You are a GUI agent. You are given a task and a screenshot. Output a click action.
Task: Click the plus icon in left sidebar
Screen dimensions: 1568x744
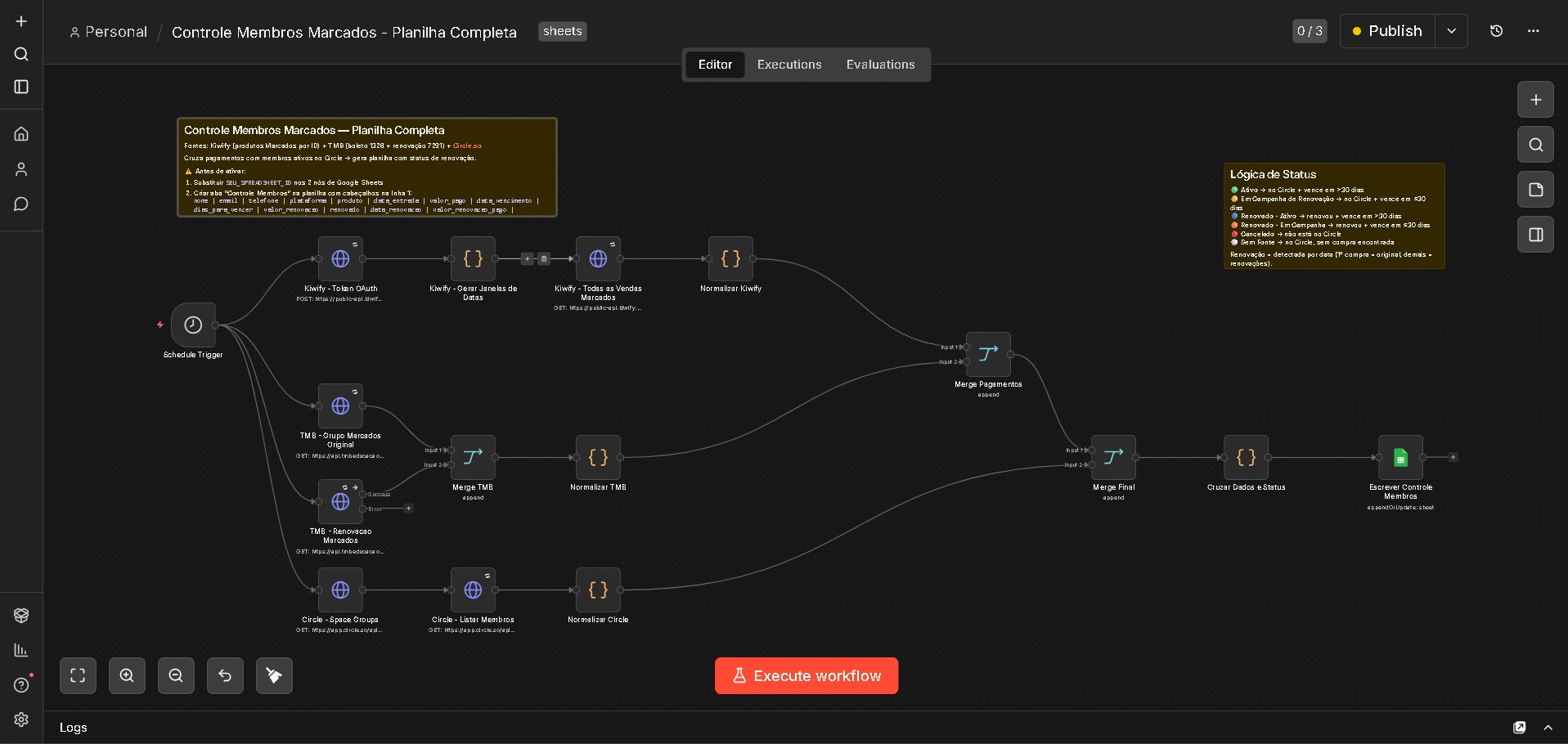pos(21,21)
